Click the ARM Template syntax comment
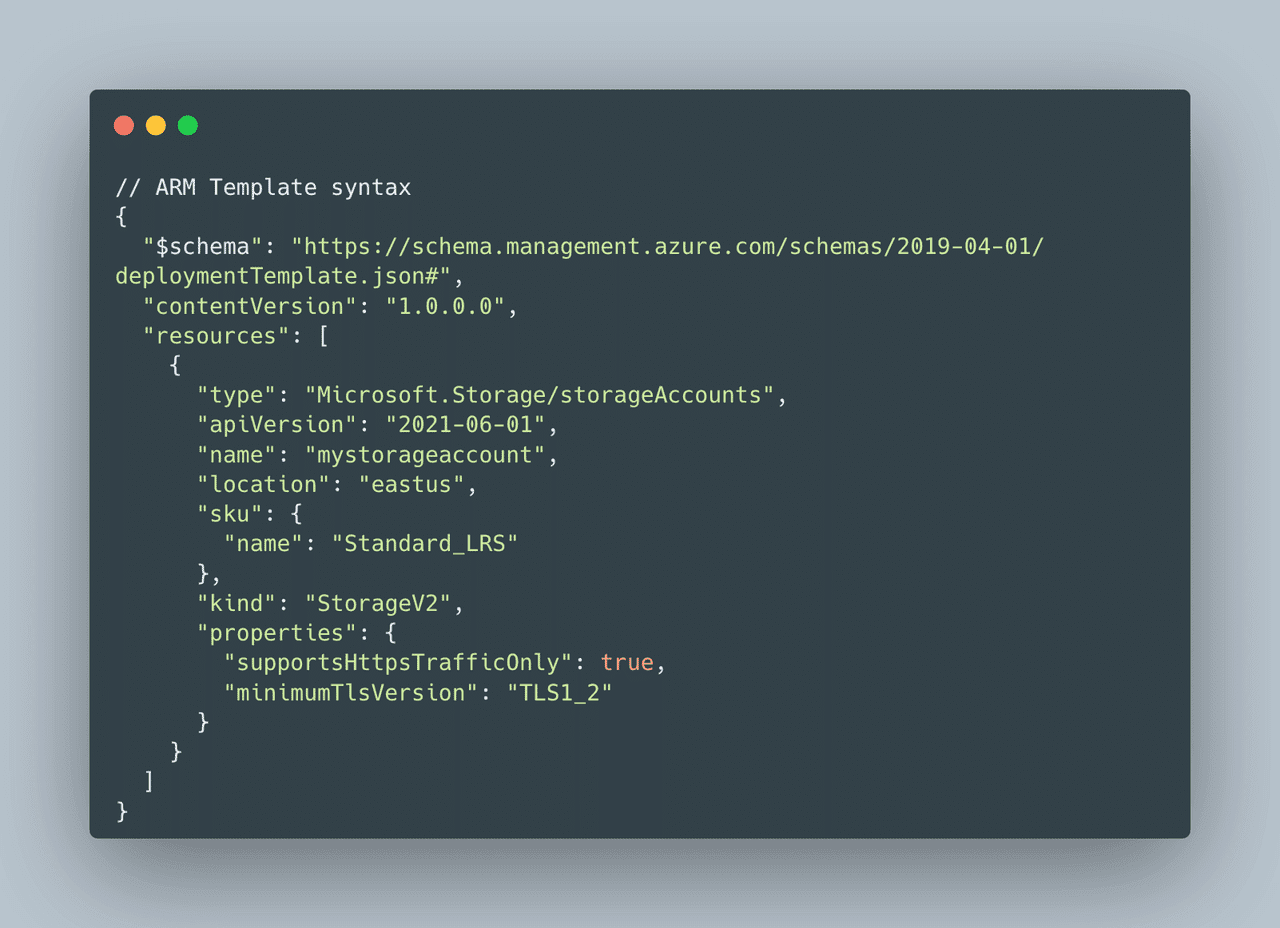Image resolution: width=1280 pixels, height=928 pixels. [x=264, y=187]
